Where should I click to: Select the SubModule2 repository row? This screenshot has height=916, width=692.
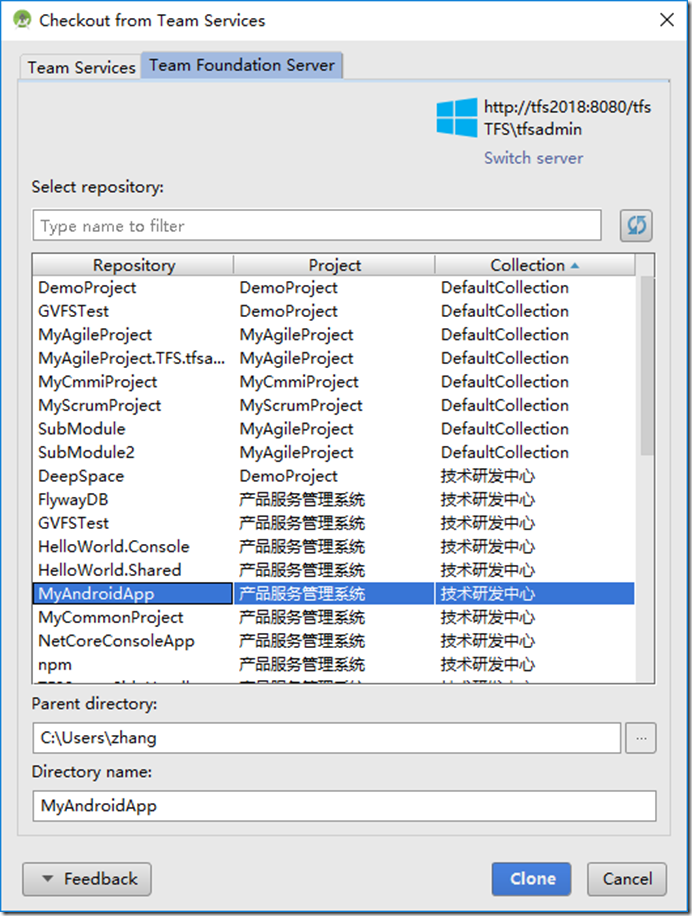coord(334,452)
